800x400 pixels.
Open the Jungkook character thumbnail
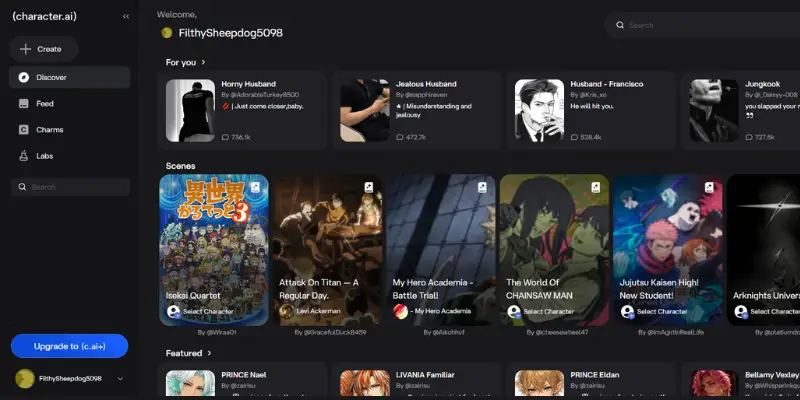click(x=714, y=110)
